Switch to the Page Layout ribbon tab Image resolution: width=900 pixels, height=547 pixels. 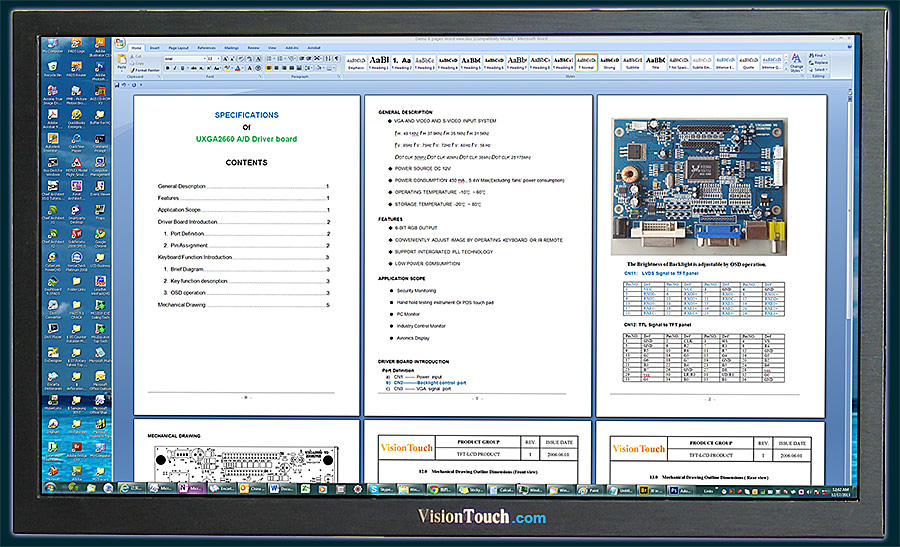tap(179, 47)
